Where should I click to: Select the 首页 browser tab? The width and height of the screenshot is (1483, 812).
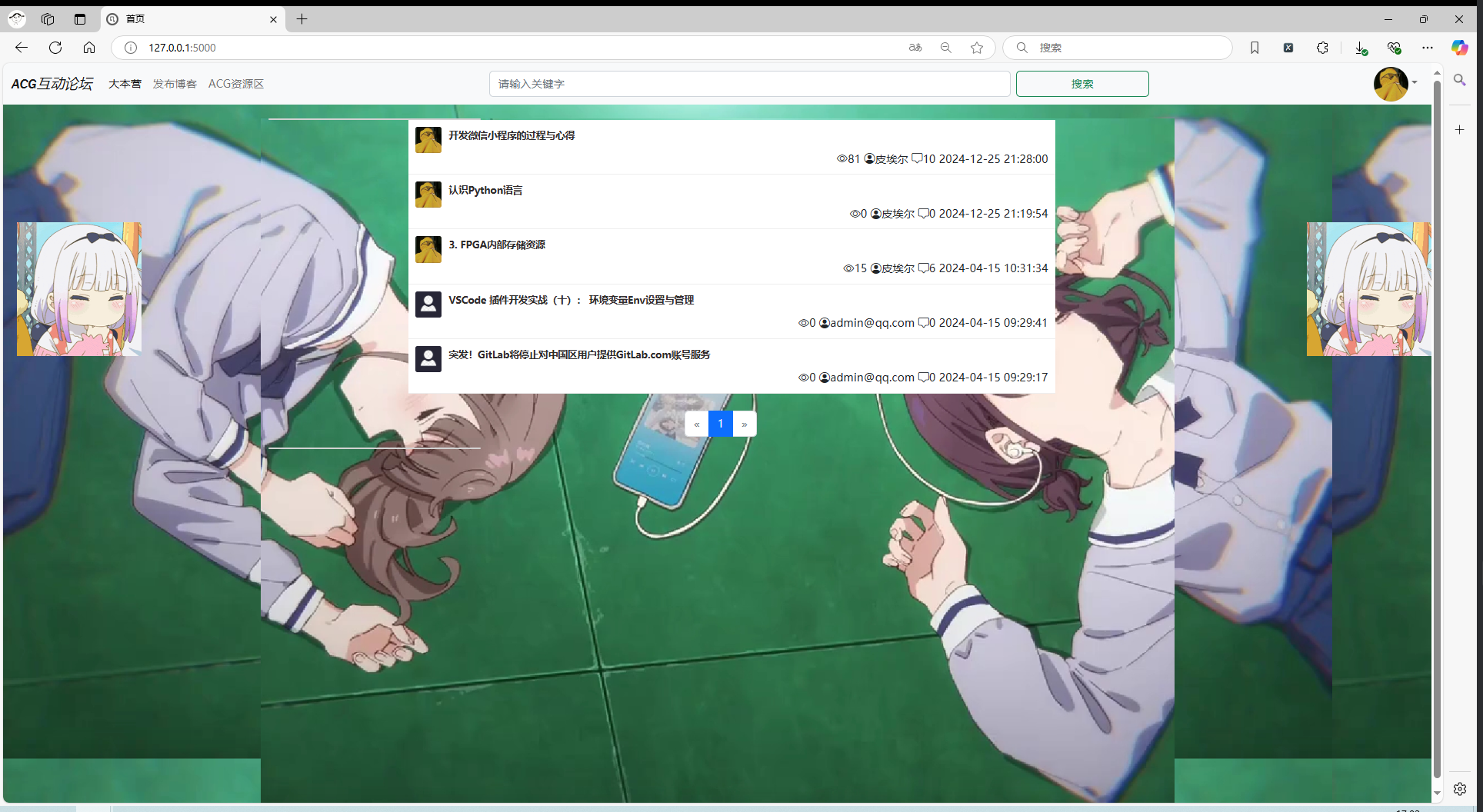[x=191, y=19]
